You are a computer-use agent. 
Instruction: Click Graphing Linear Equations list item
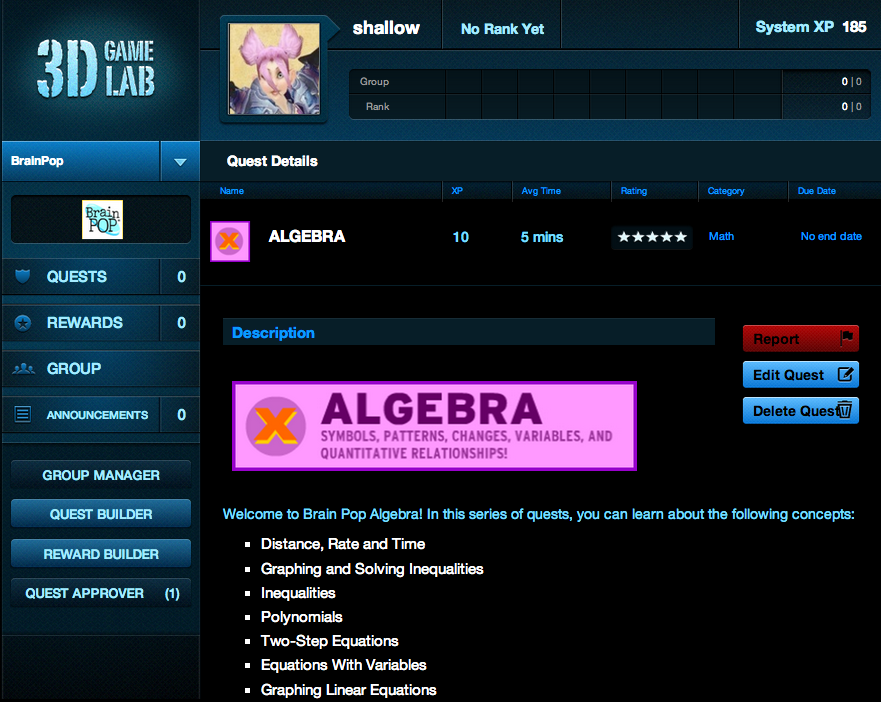348,690
